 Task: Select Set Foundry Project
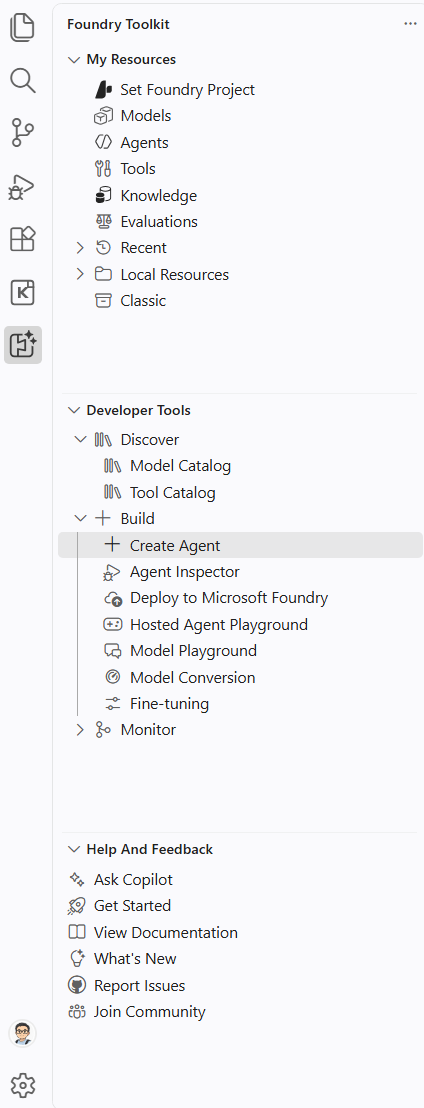click(x=187, y=90)
